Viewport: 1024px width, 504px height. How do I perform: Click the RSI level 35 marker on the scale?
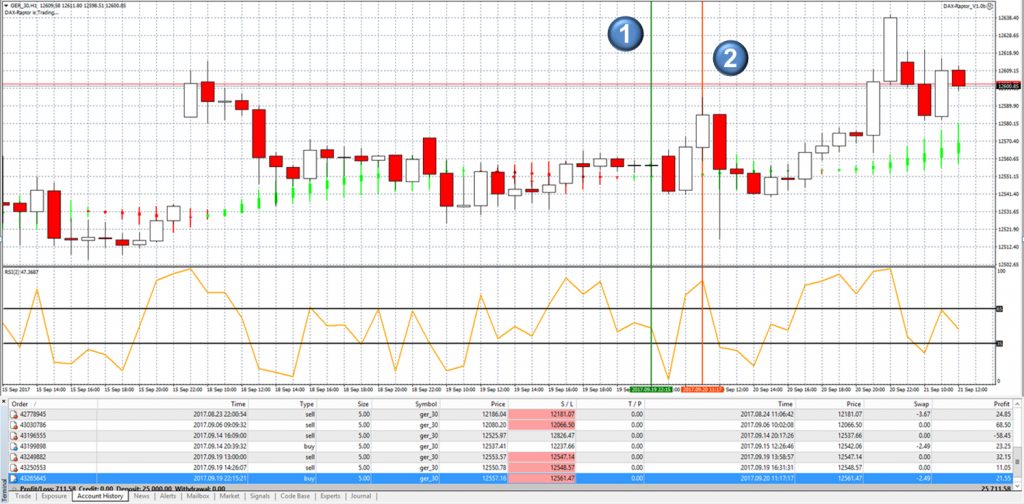(1000, 343)
